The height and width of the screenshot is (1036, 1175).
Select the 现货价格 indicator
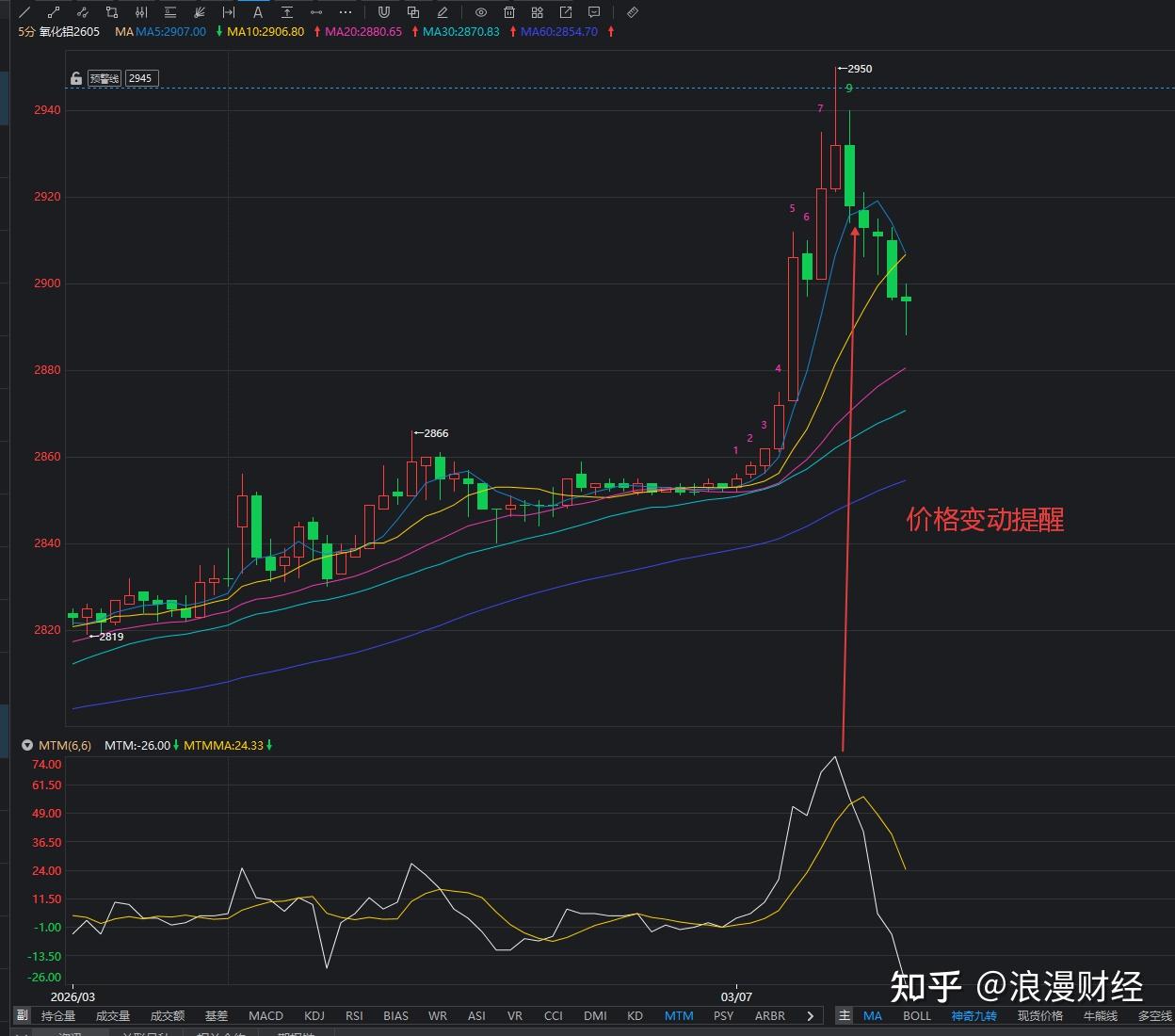(1039, 1015)
